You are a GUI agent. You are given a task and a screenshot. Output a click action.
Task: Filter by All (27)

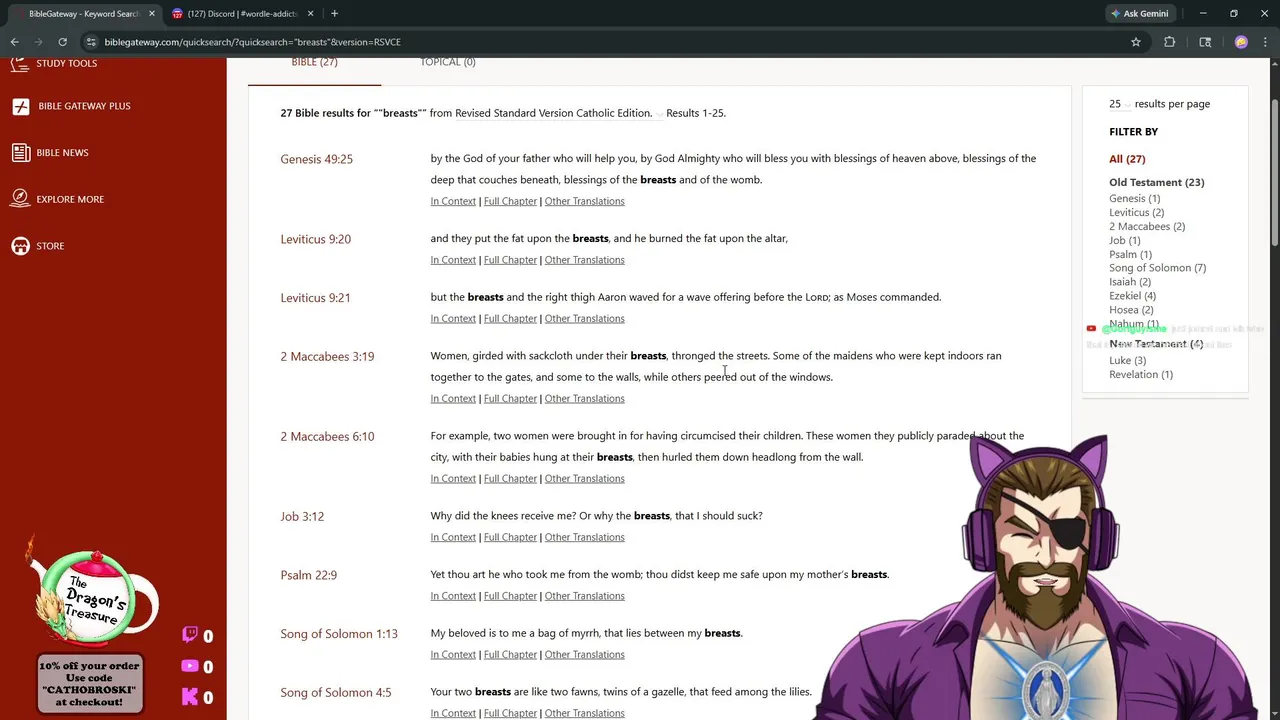click(1127, 159)
